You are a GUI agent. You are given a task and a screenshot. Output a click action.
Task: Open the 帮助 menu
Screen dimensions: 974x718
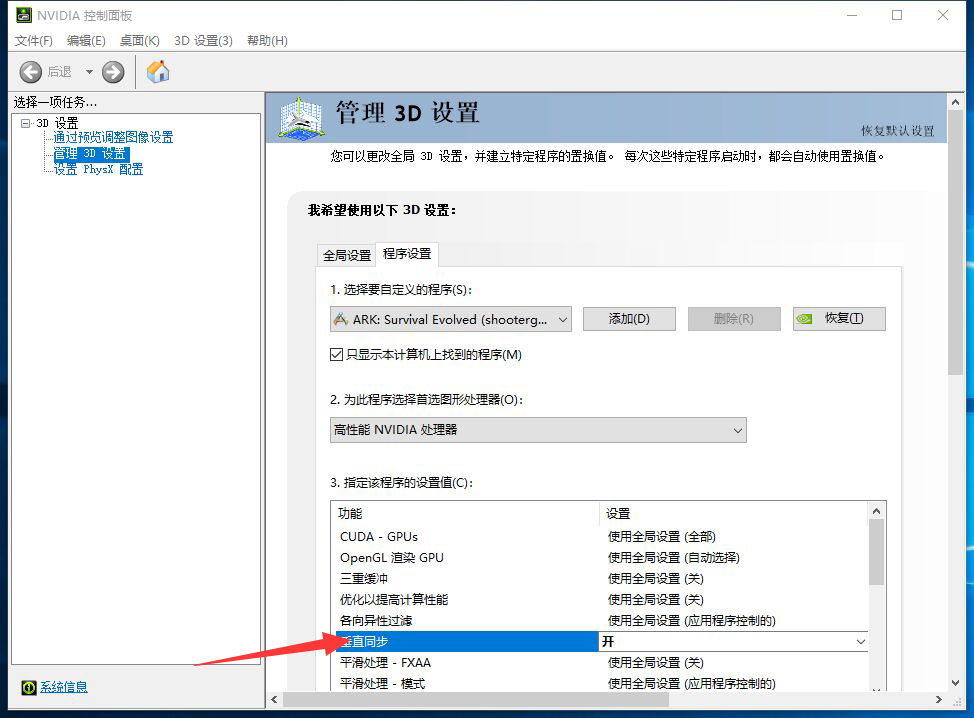[266, 40]
